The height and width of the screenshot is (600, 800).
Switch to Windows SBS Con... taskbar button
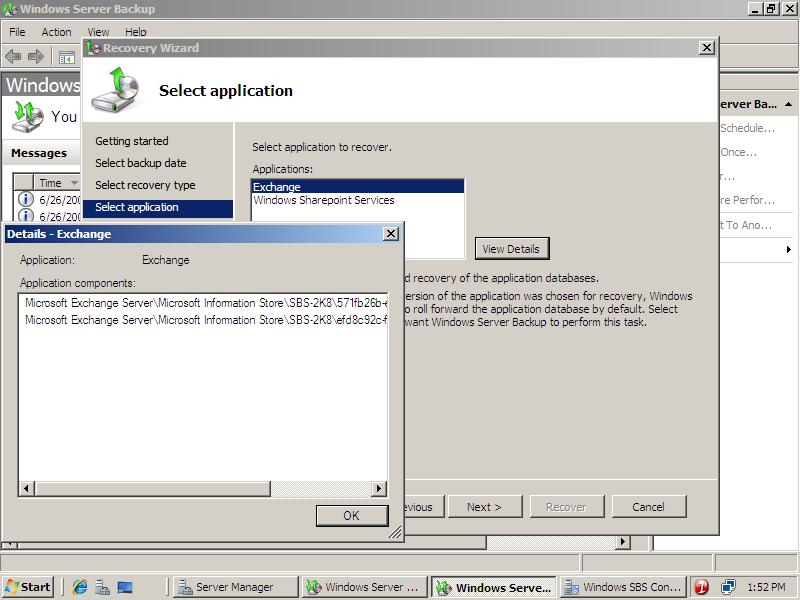click(623, 587)
